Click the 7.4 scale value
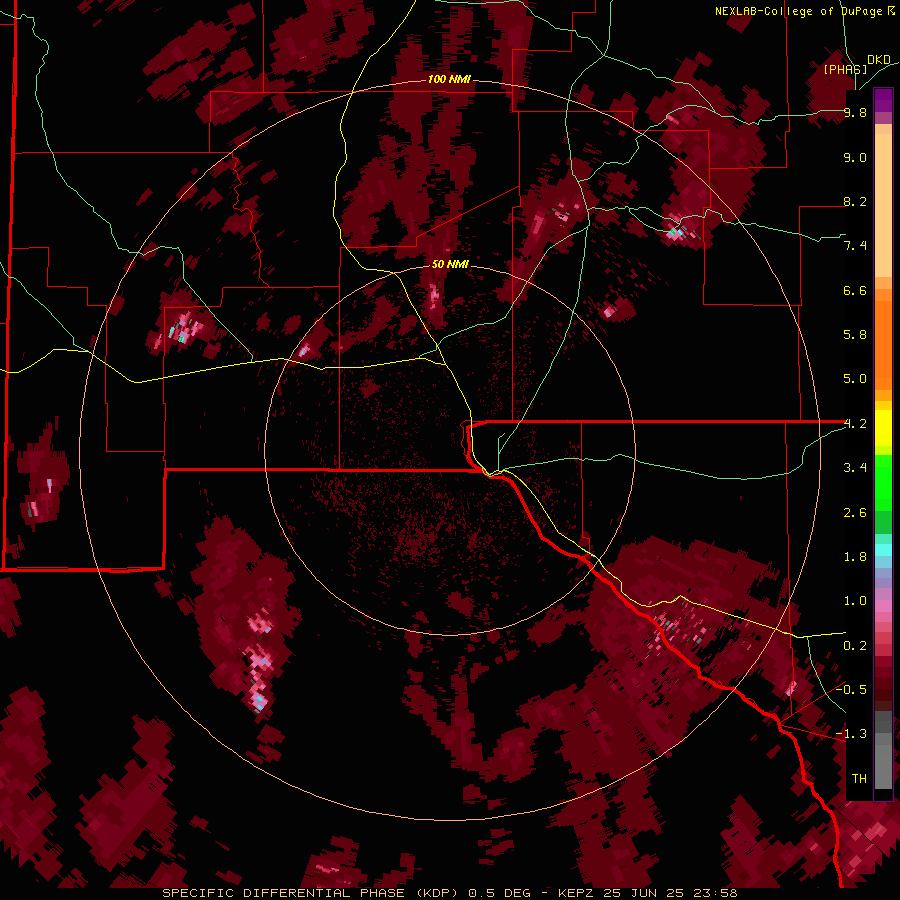 [855, 246]
